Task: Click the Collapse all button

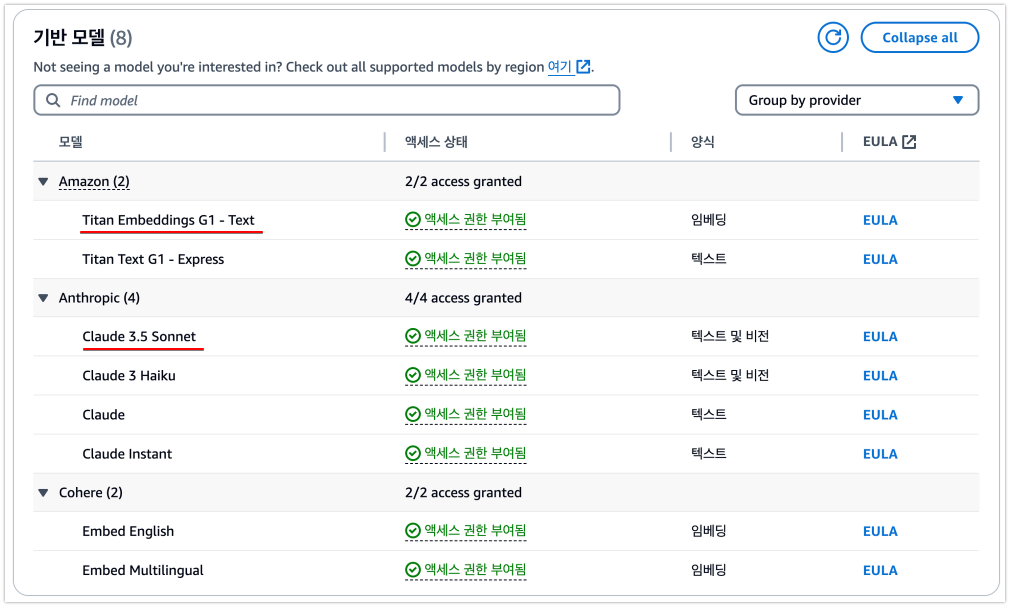Action: (920, 37)
